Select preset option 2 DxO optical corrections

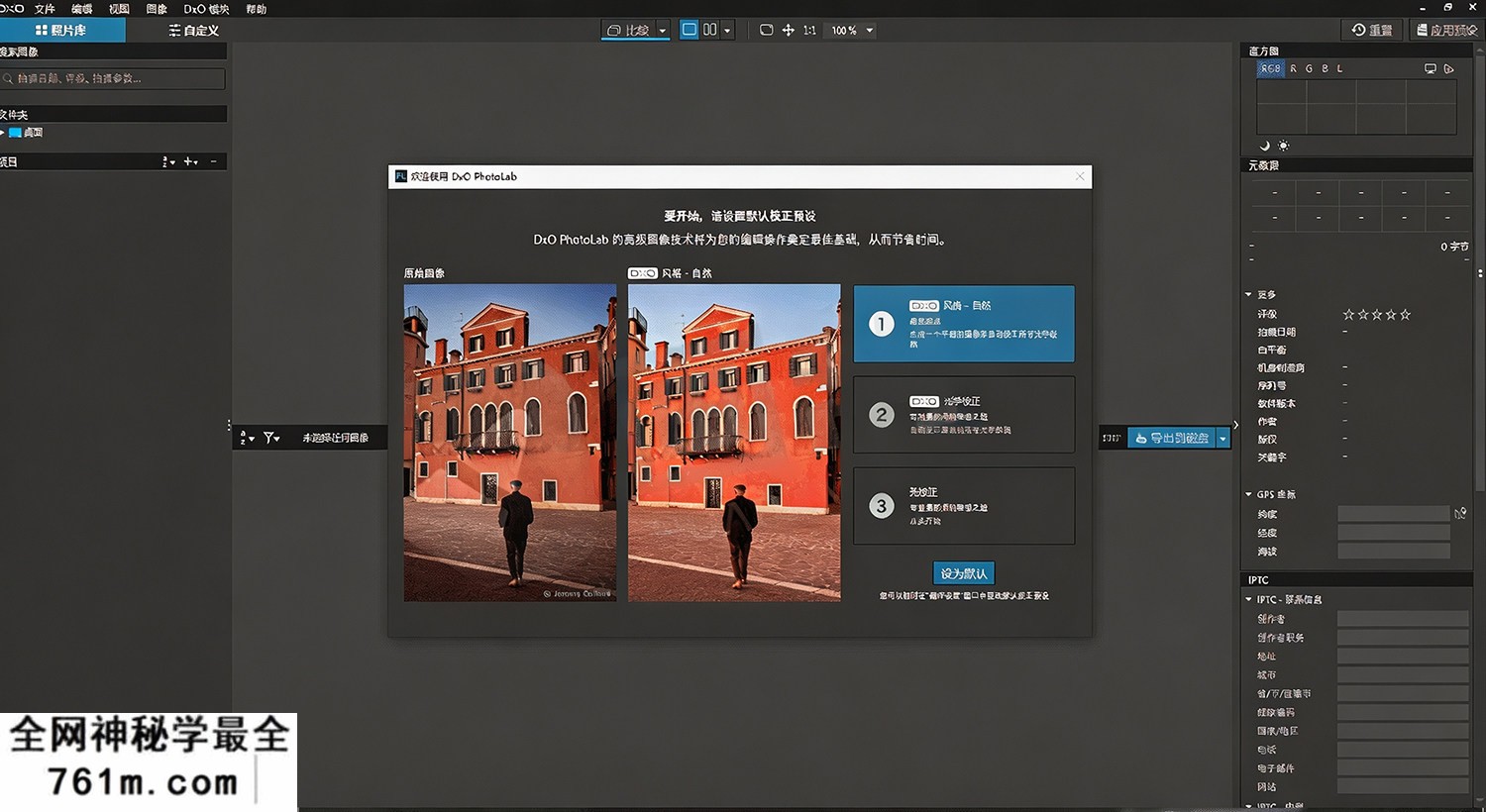964,415
